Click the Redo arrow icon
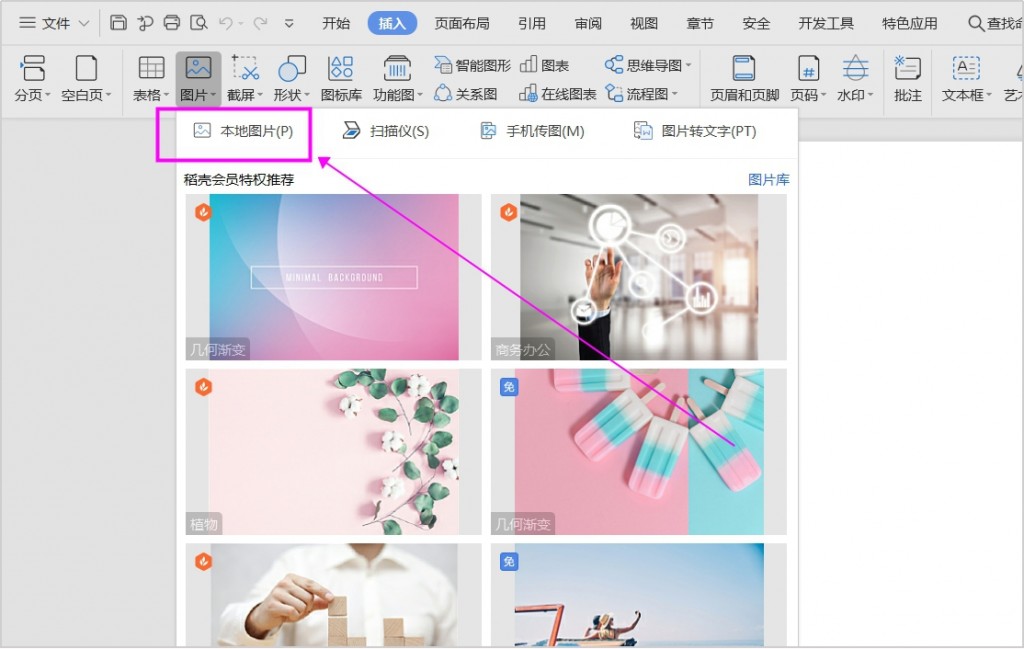 click(x=260, y=24)
